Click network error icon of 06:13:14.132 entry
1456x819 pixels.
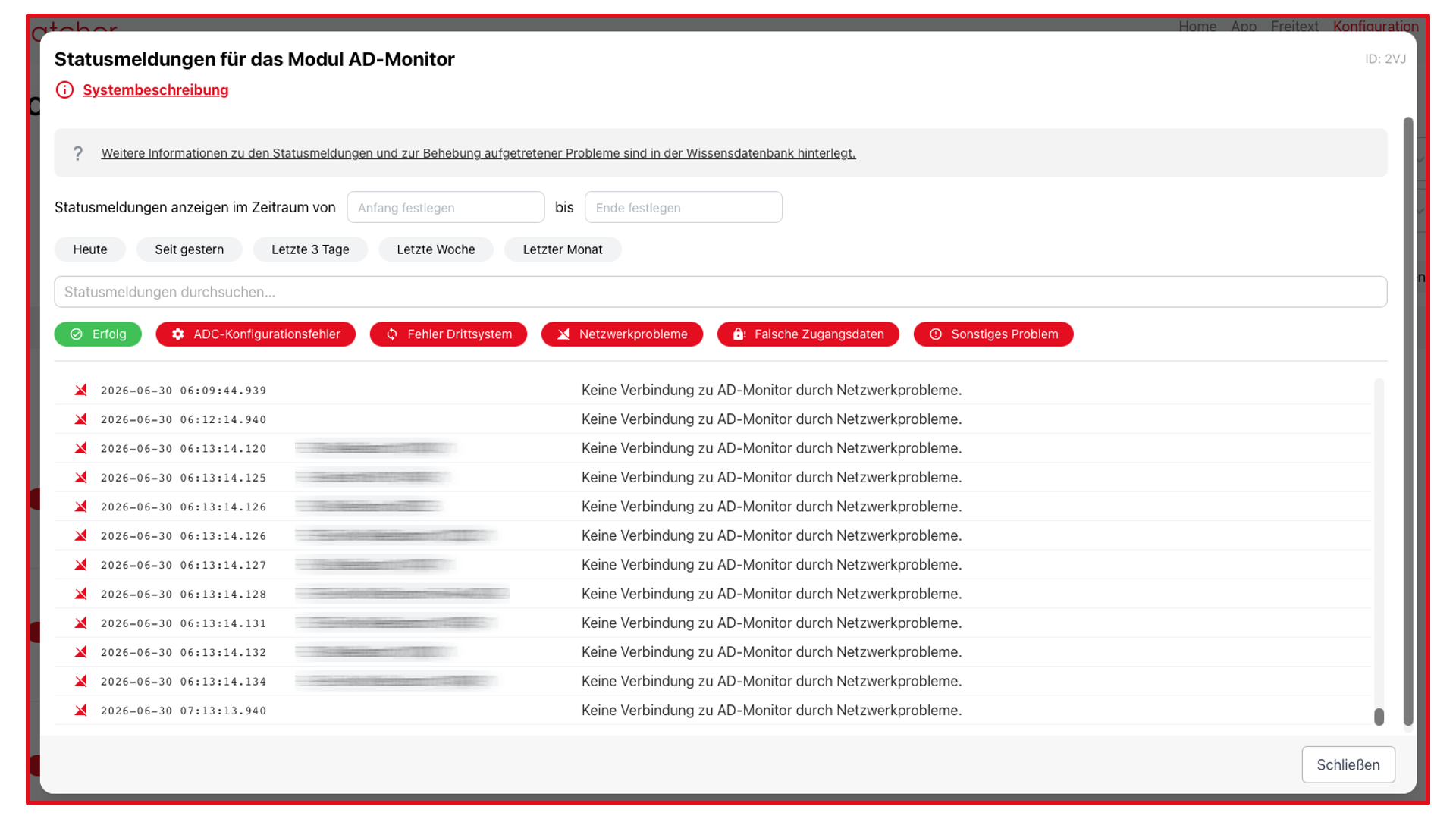(x=80, y=652)
